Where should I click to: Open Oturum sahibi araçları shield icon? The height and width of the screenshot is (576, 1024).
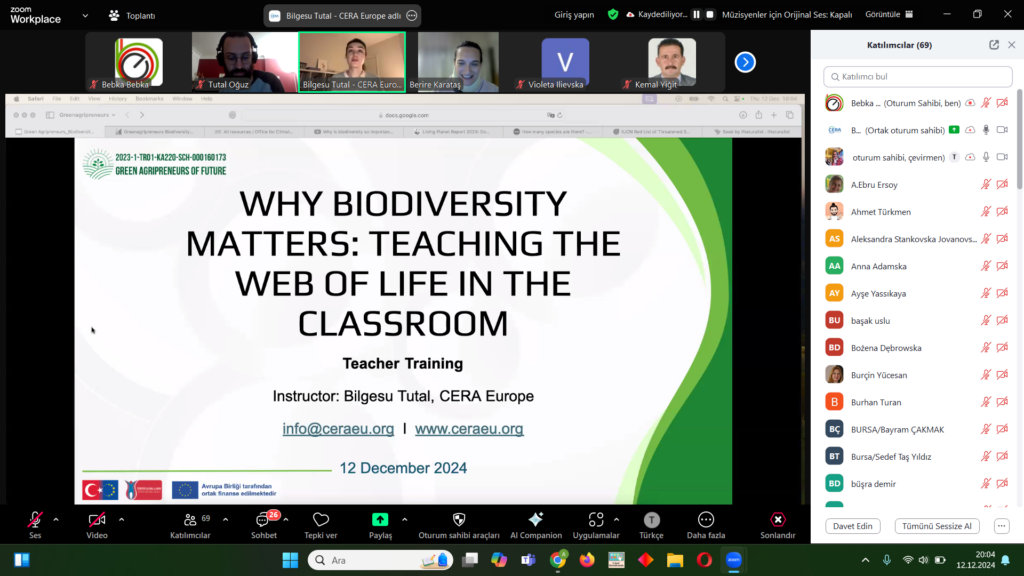459,520
